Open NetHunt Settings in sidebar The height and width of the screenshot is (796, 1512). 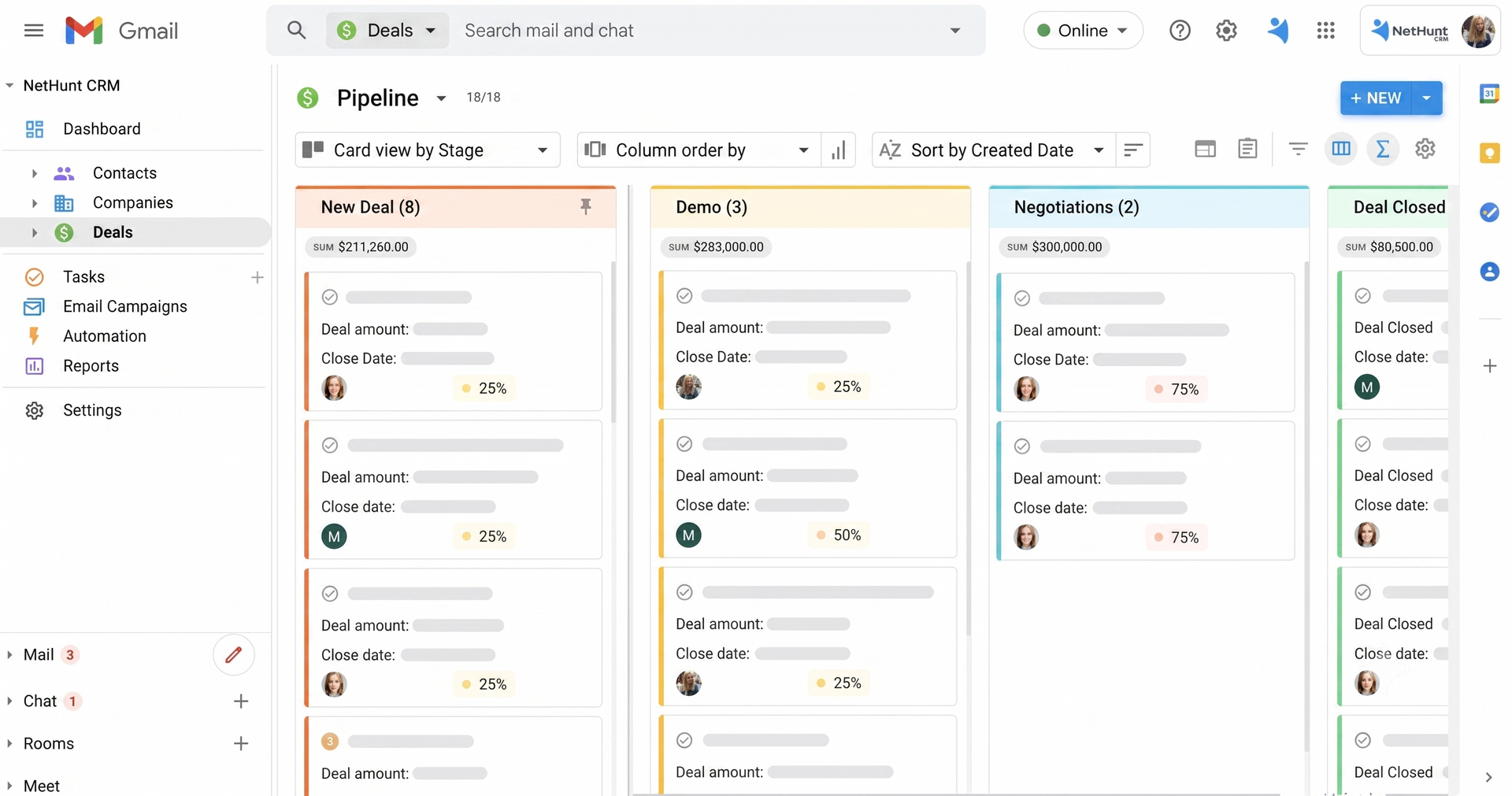[92, 410]
